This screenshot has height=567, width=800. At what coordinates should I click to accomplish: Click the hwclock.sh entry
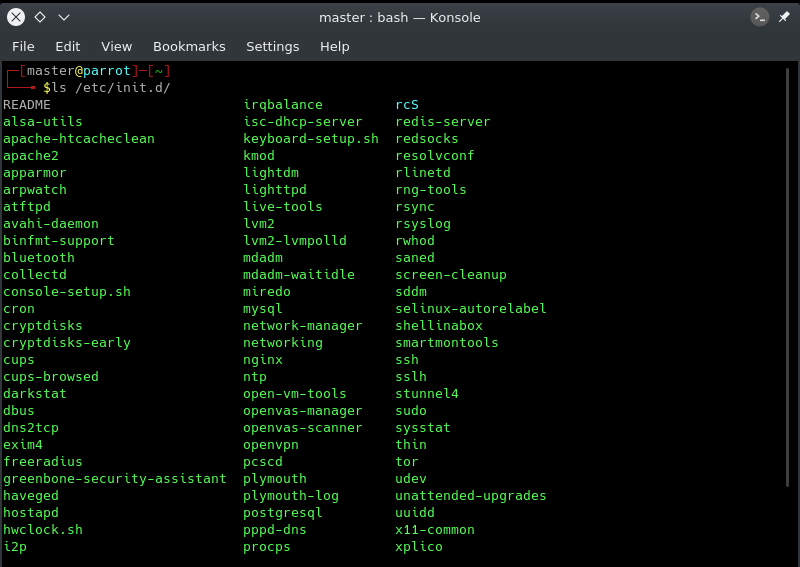(43, 529)
